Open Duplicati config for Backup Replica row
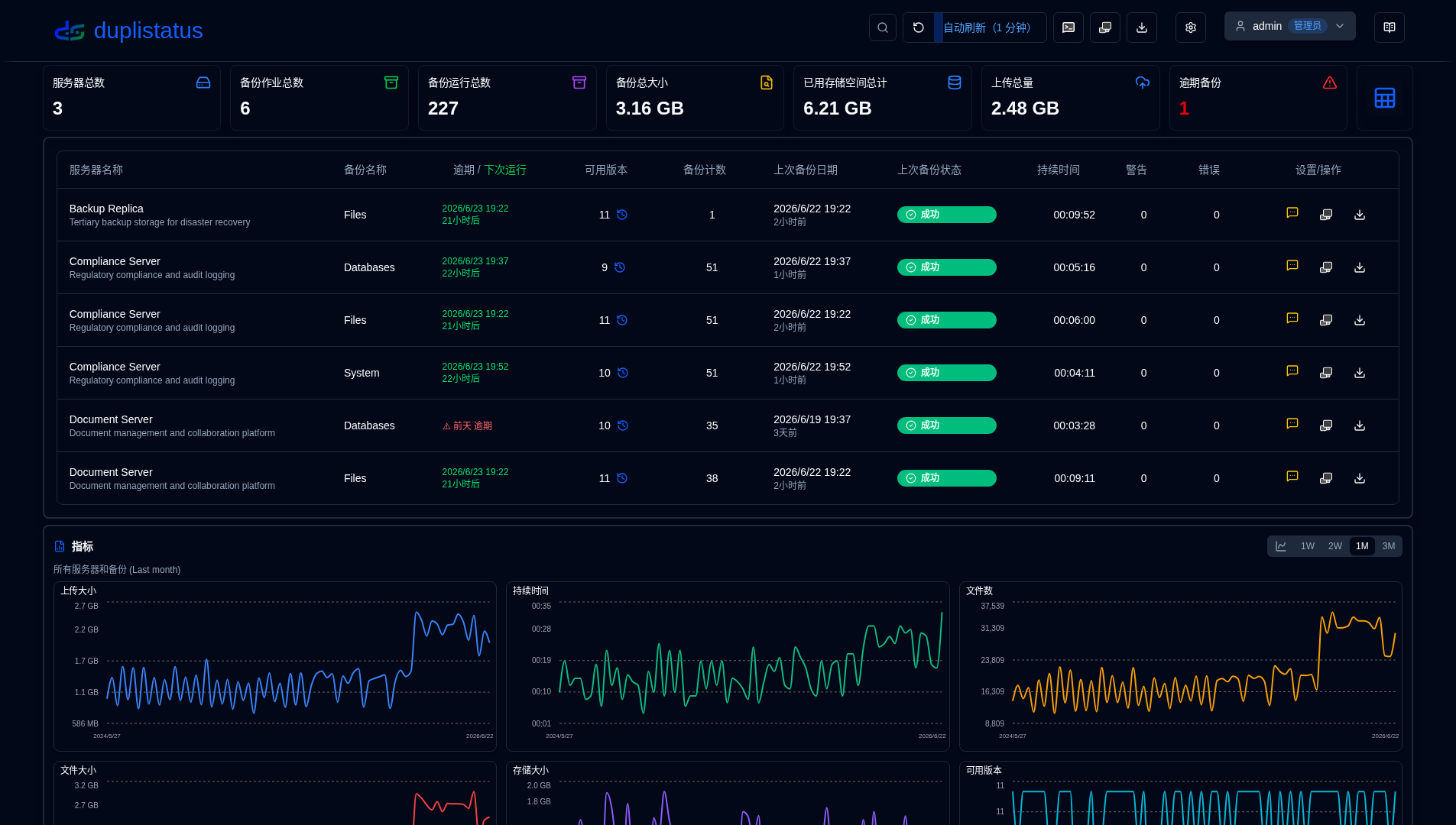The width and height of the screenshot is (1456, 825). click(x=1326, y=215)
